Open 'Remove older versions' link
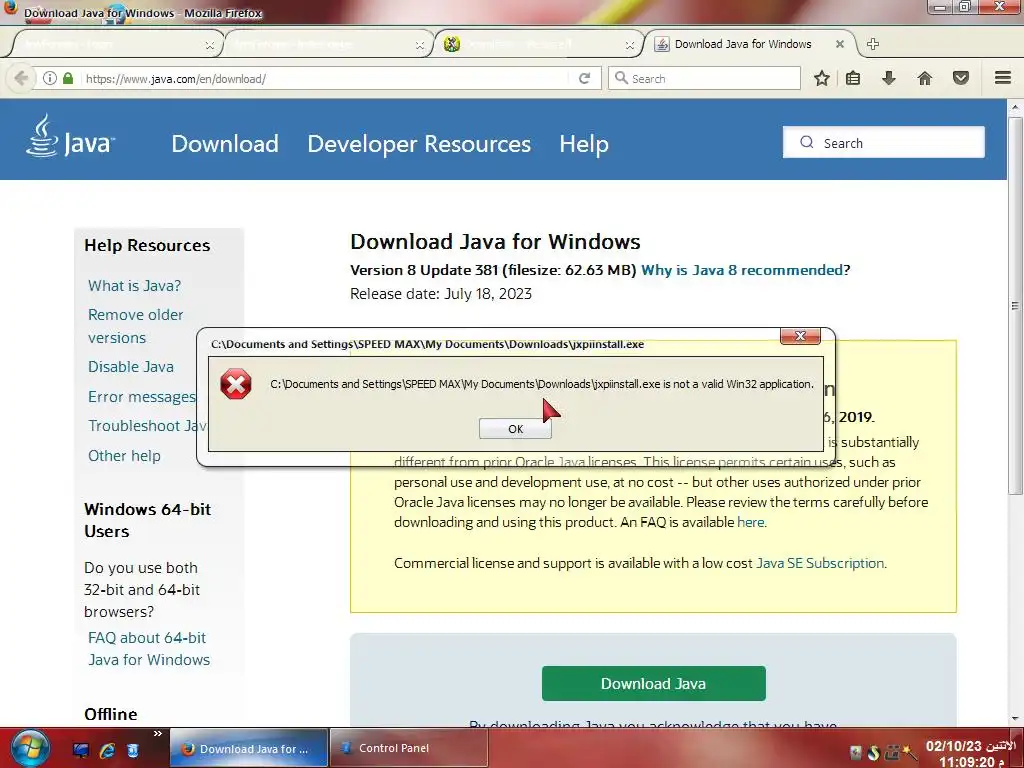The image size is (1024, 768). [135, 326]
